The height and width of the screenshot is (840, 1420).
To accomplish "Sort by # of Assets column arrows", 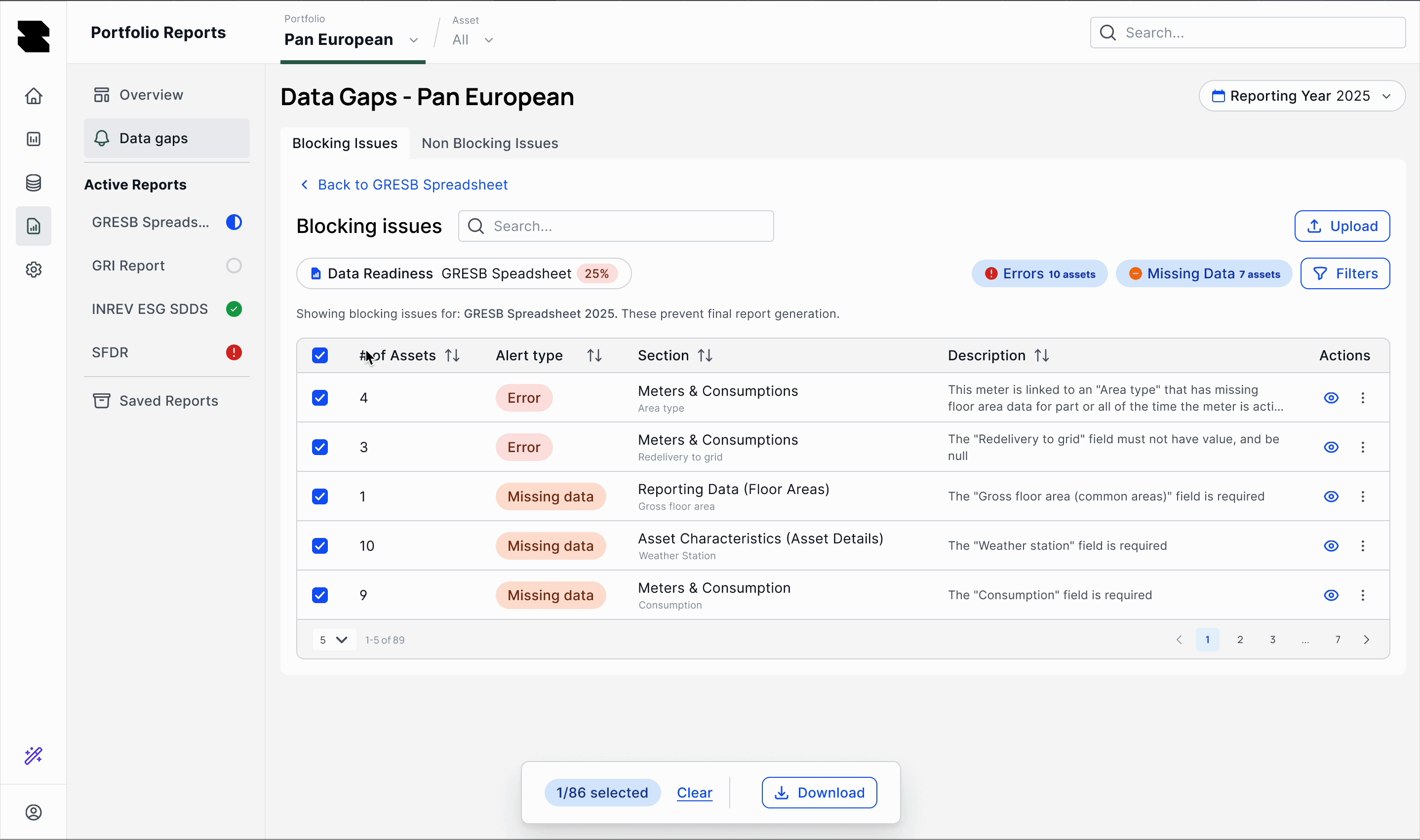I will pos(452,355).
